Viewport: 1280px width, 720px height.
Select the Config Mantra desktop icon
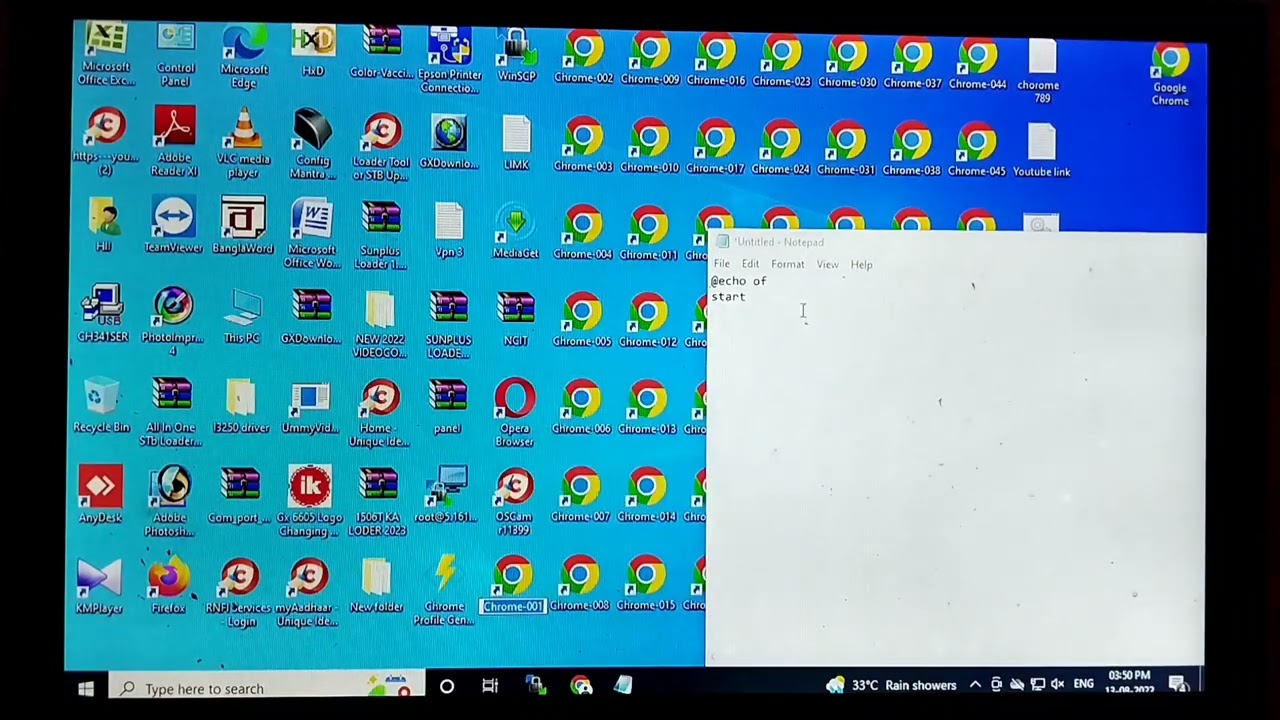click(312, 143)
